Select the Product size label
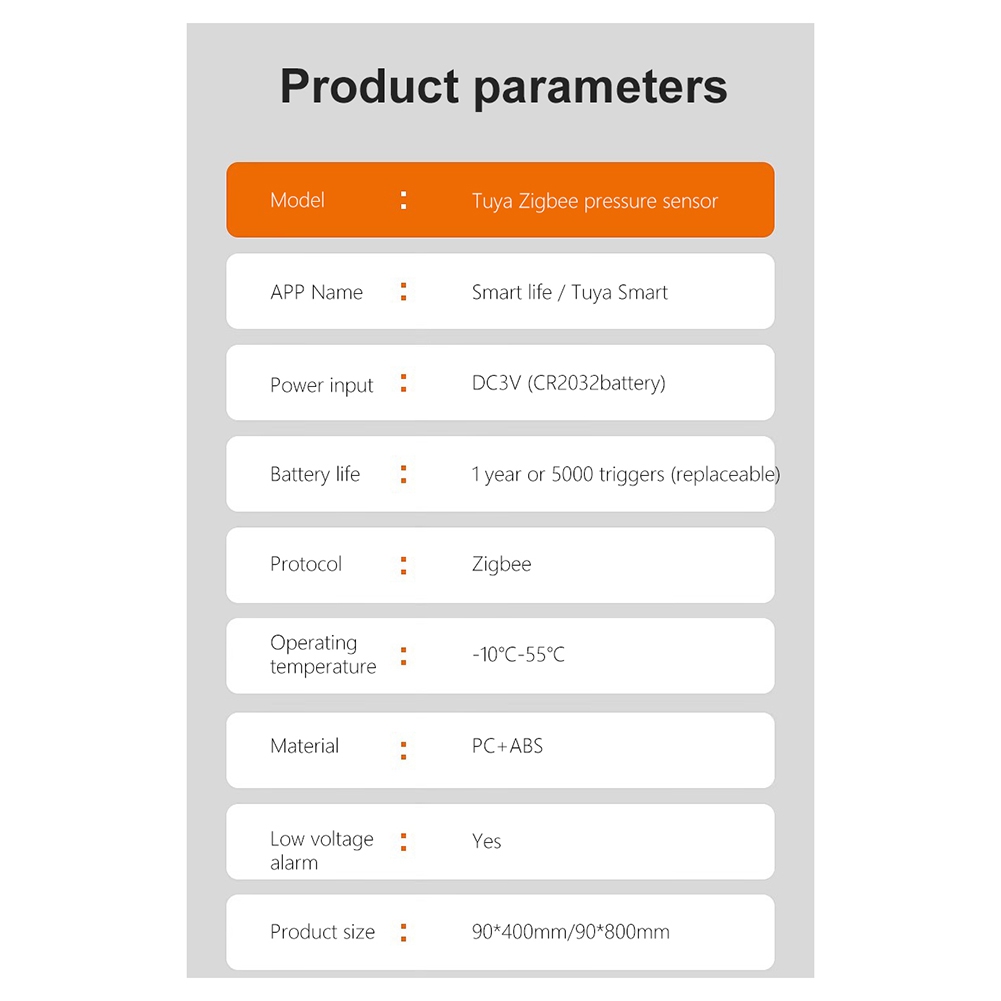This screenshot has width=1001, height=1001. click(x=322, y=932)
